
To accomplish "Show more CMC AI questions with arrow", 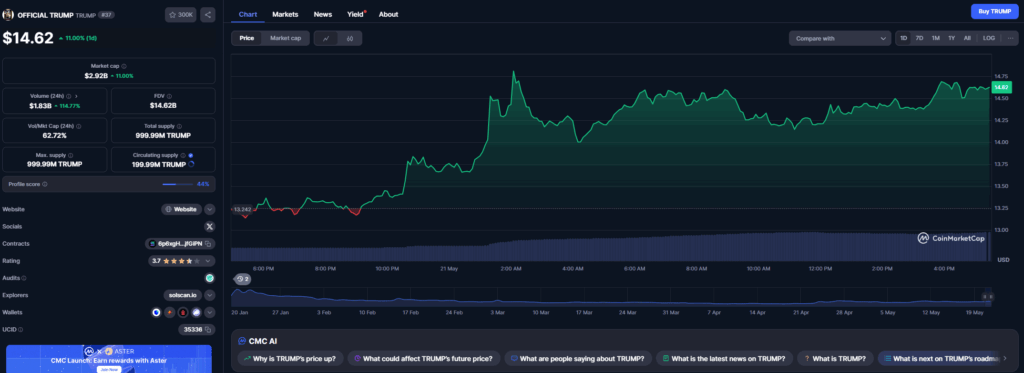I will point(1005,358).
